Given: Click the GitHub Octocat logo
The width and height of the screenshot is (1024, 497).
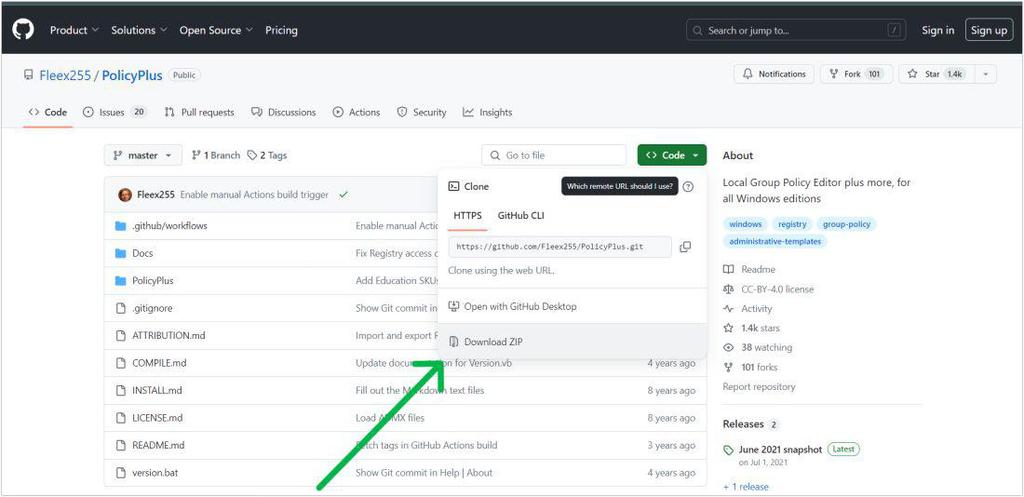Looking at the screenshot, I should pyautogui.click(x=23, y=29).
